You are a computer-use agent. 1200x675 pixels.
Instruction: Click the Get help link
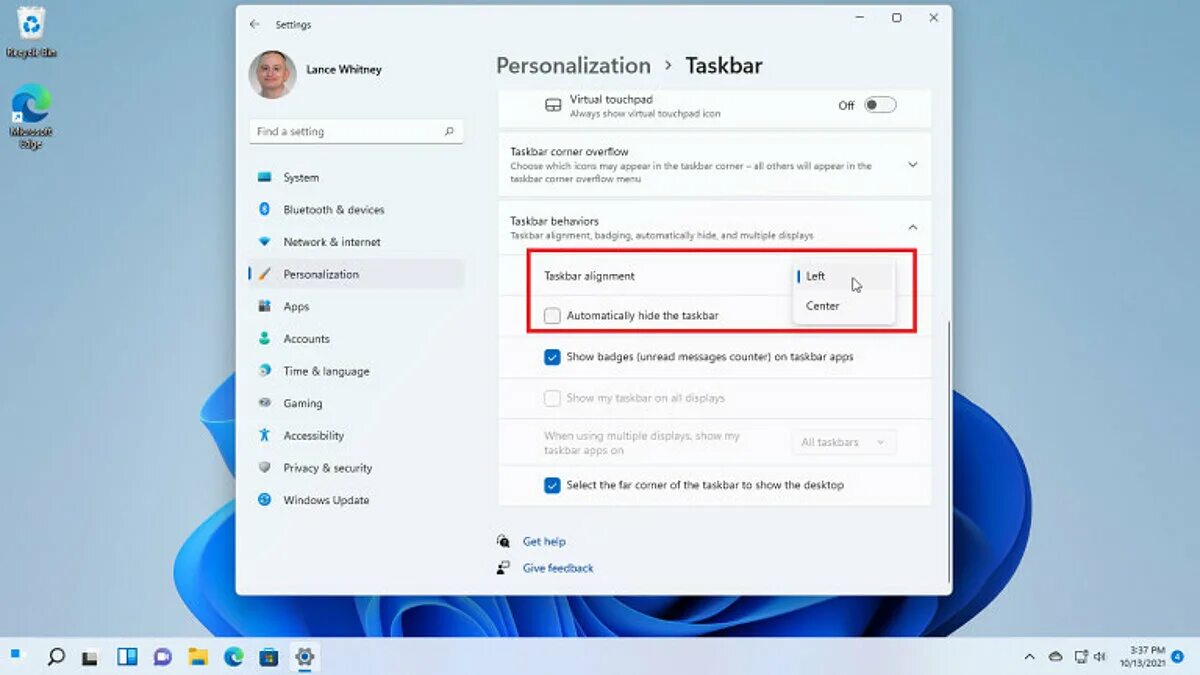(x=544, y=541)
